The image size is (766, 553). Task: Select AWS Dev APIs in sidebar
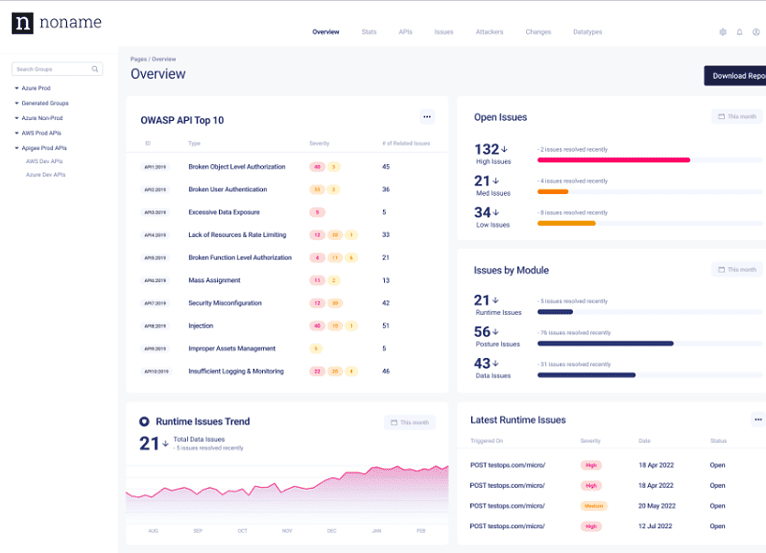[x=44, y=161]
